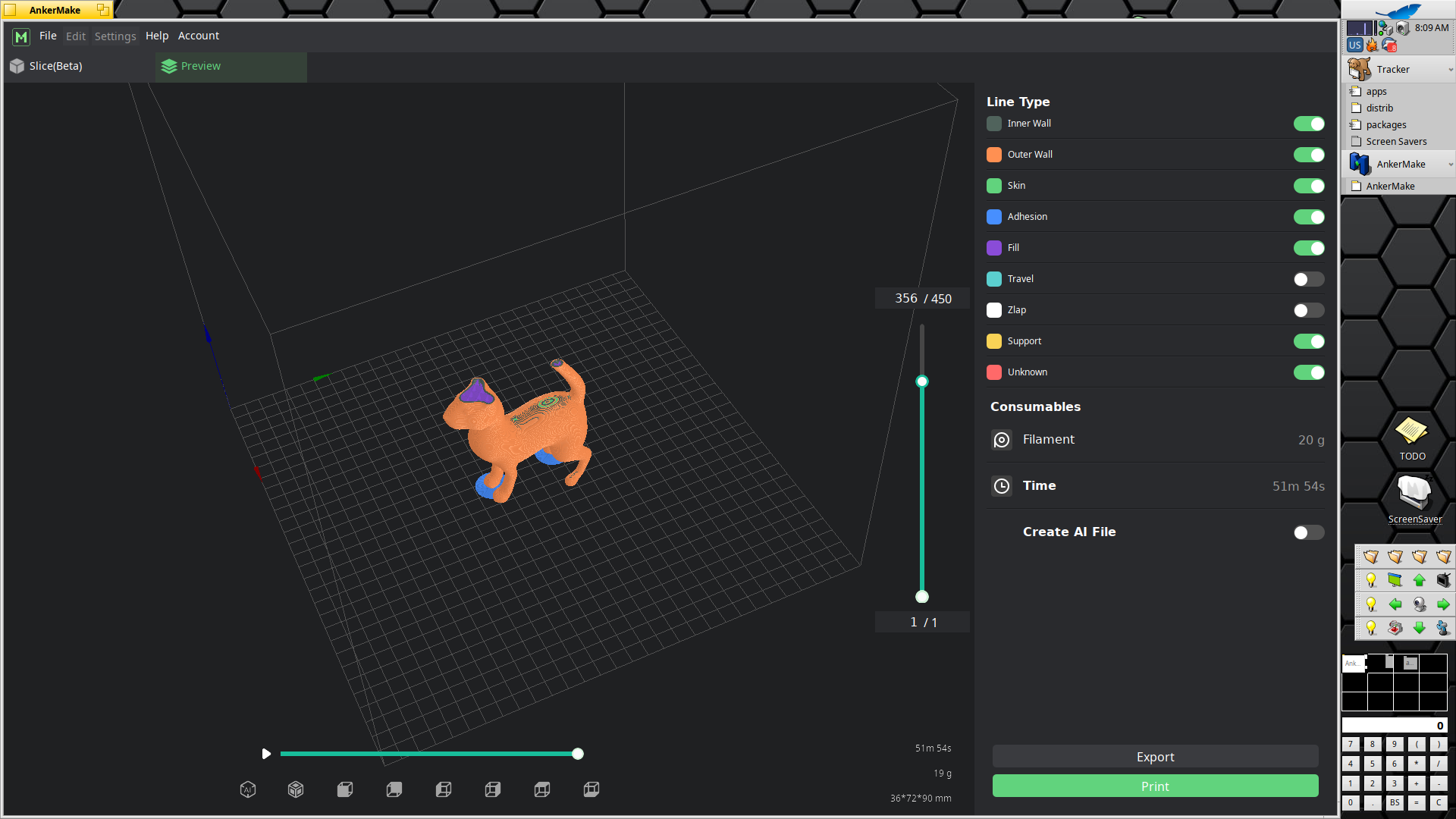Viewport: 1456px width, 819px height.
Task: Open the Account menu
Action: click(199, 36)
